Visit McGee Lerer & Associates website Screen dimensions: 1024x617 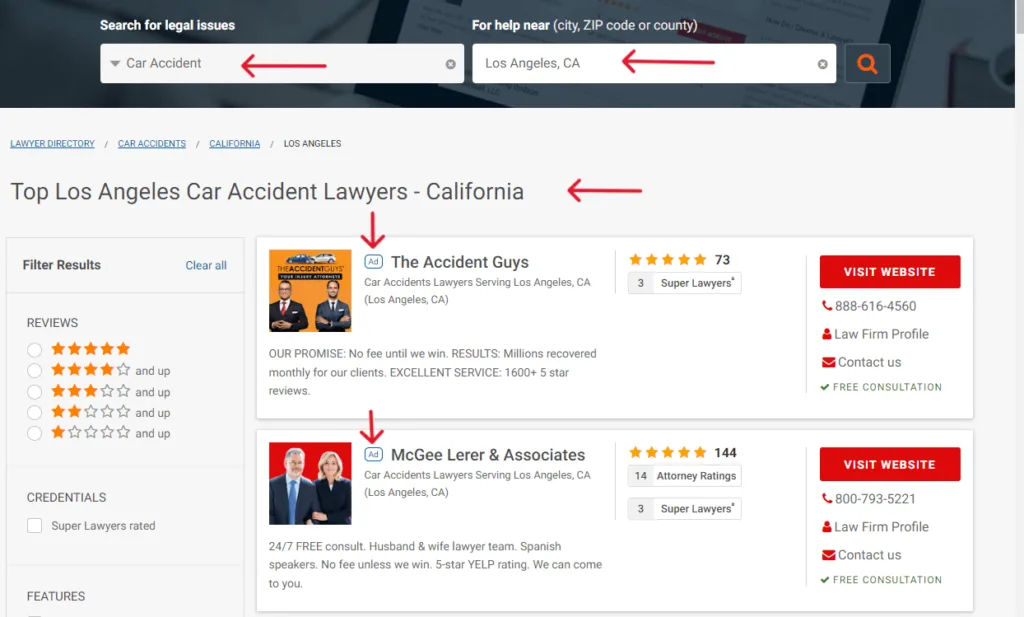(889, 464)
